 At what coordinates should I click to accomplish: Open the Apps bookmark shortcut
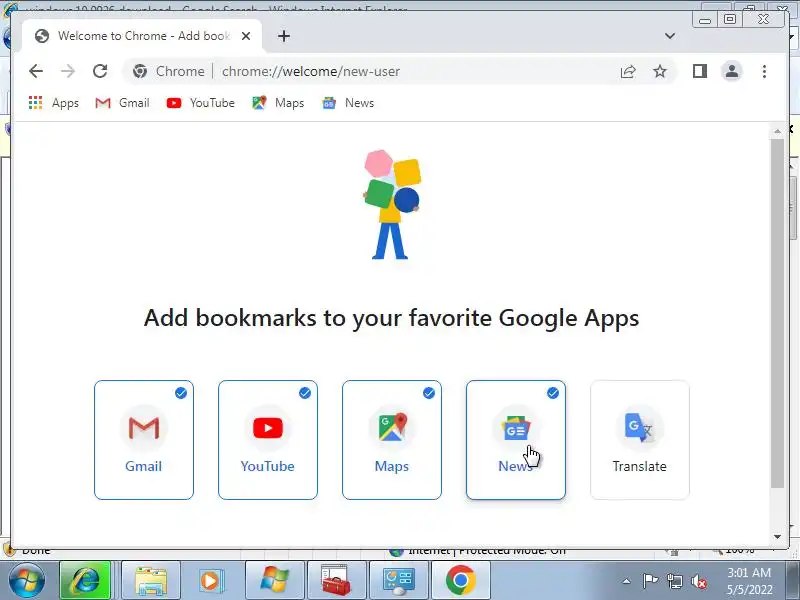pos(54,103)
